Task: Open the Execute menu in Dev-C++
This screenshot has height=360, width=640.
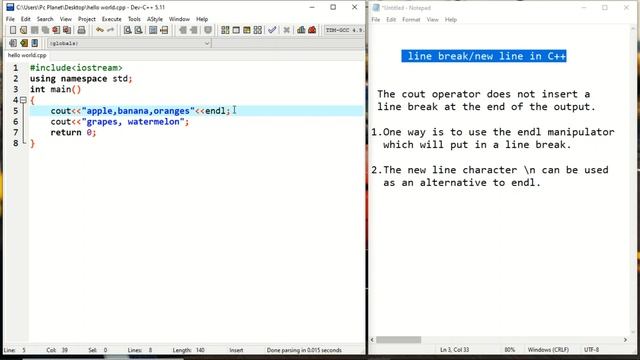Action: (111, 19)
